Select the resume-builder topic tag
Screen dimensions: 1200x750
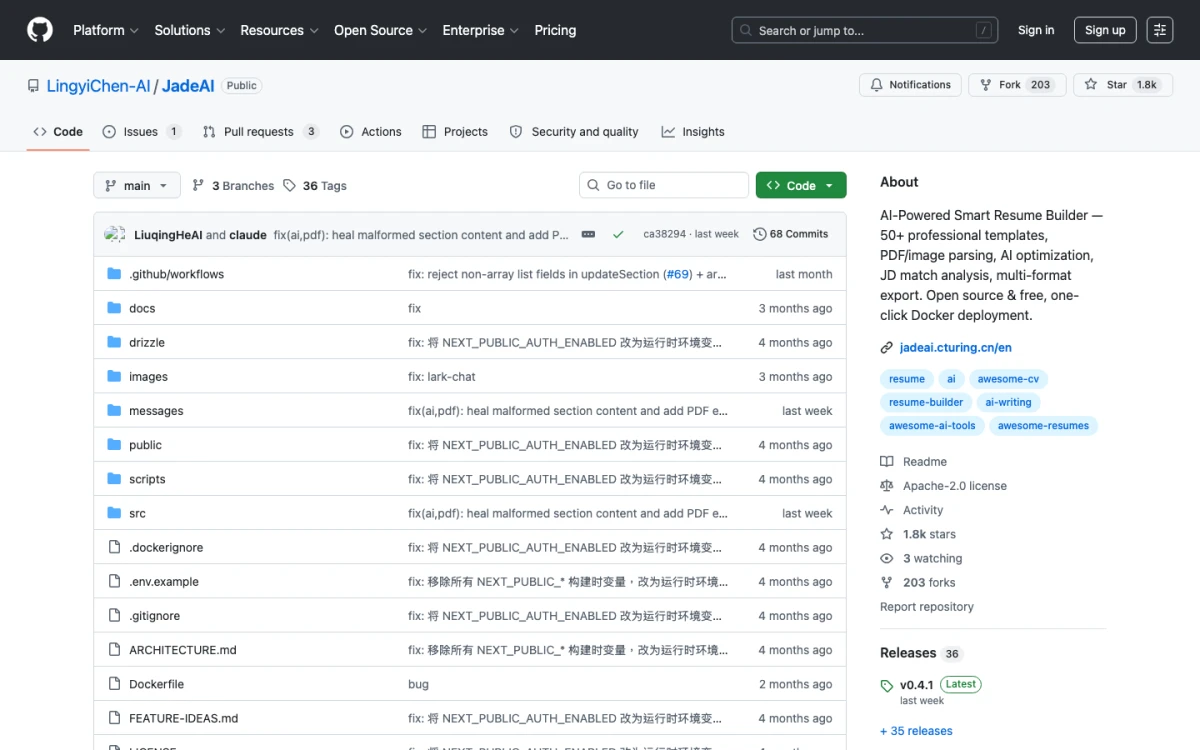pyautogui.click(x=926, y=402)
